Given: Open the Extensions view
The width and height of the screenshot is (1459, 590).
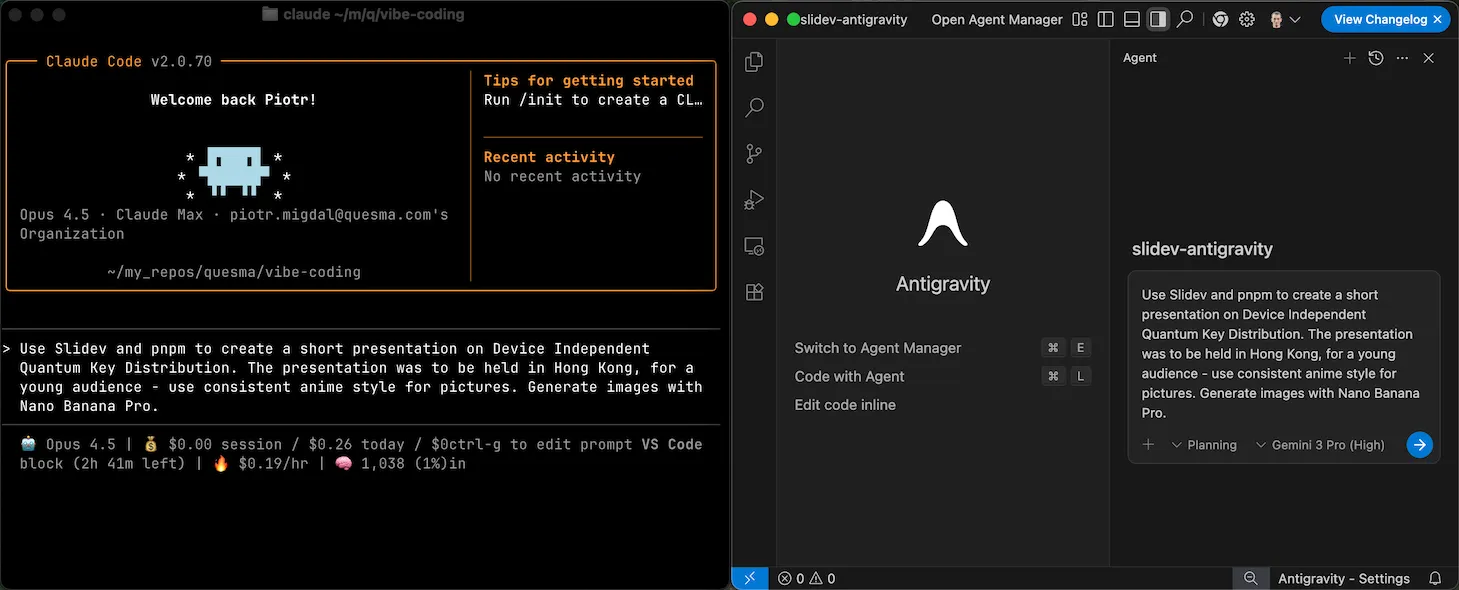Looking at the screenshot, I should pyautogui.click(x=754, y=292).
